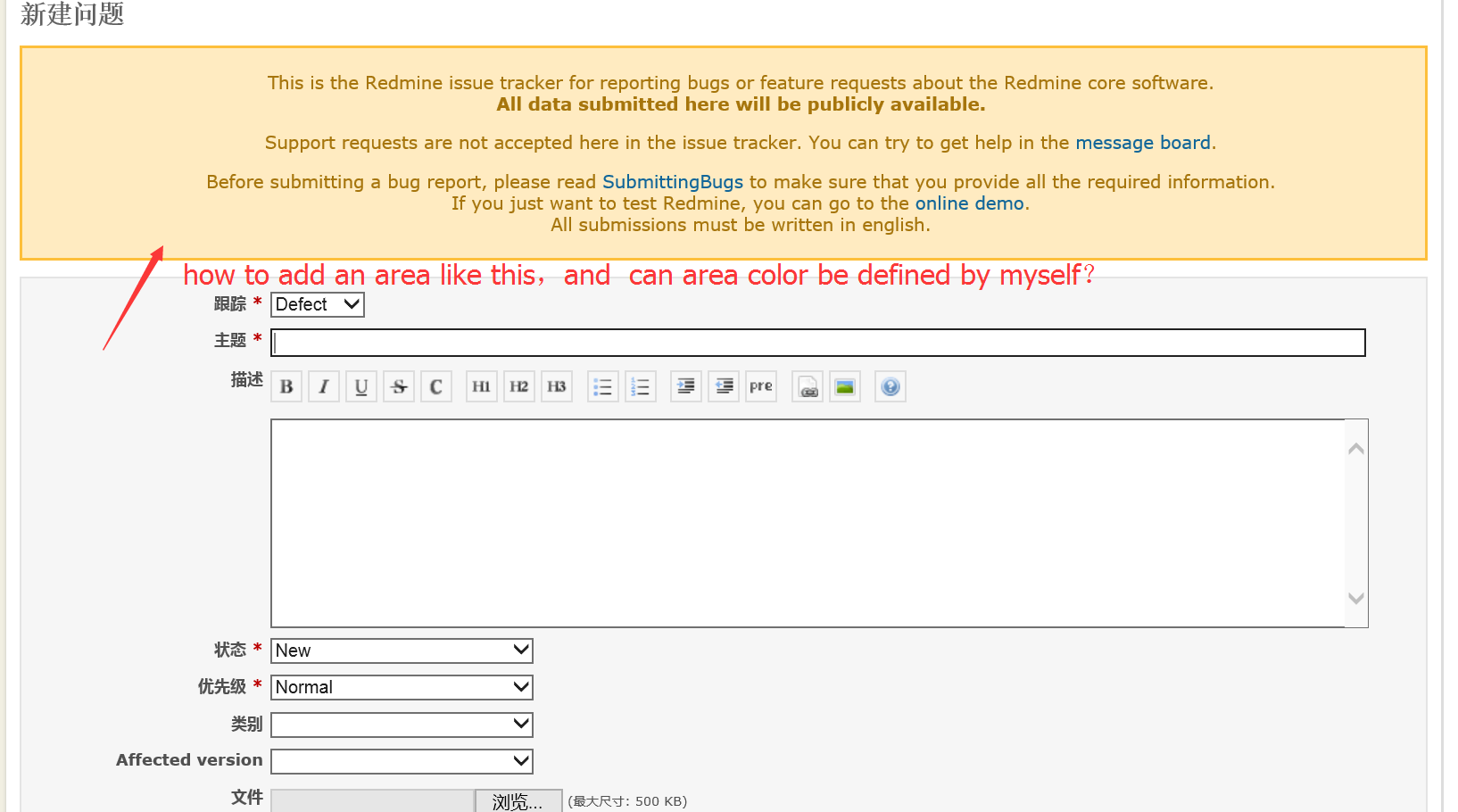This screenshot has width=1458, height=812.
Task: Insert a wiki page link
Action: (808, 386)
